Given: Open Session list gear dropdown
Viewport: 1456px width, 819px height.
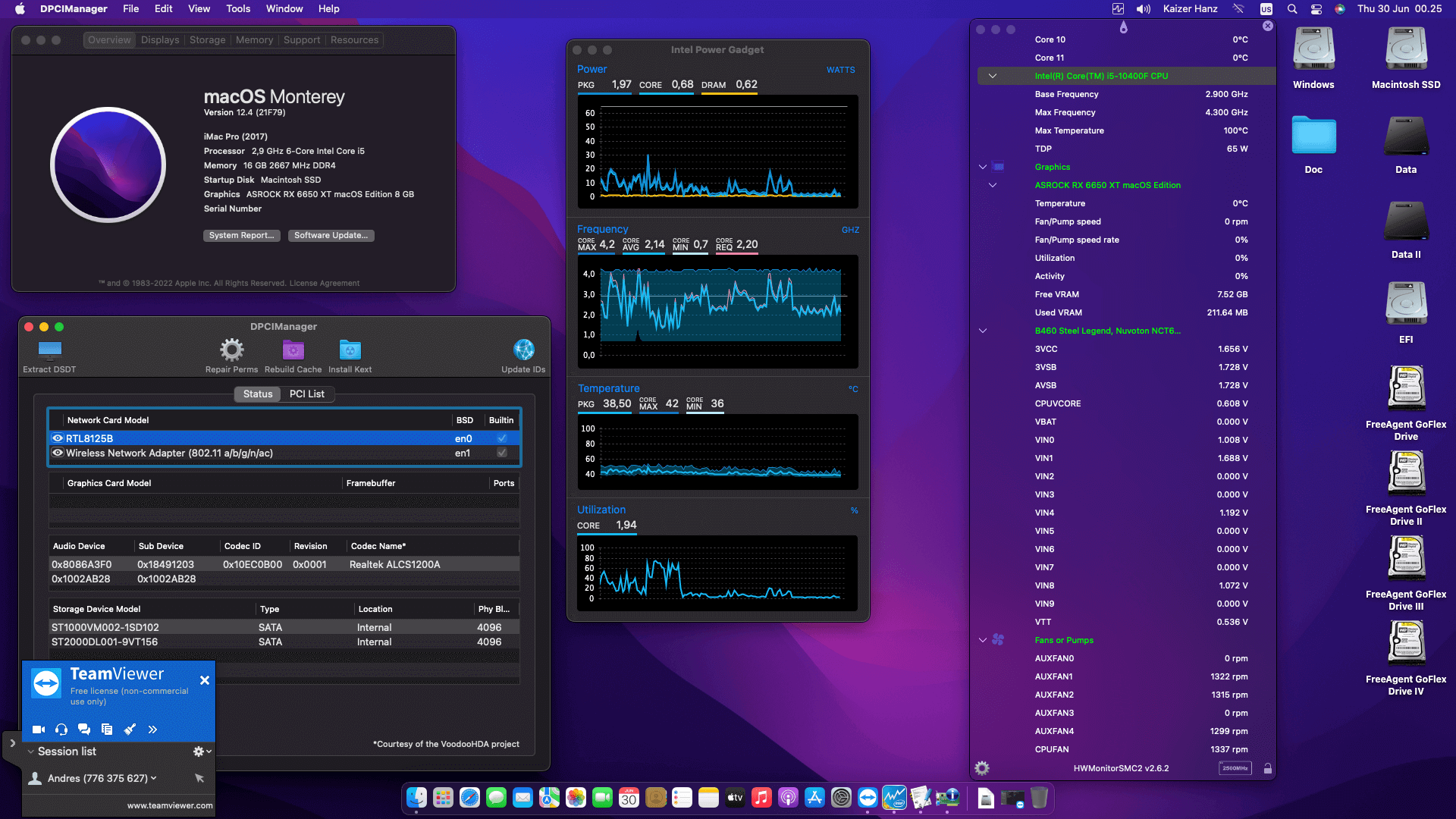Looking at the screenshot, I should (x=202, y=752).
